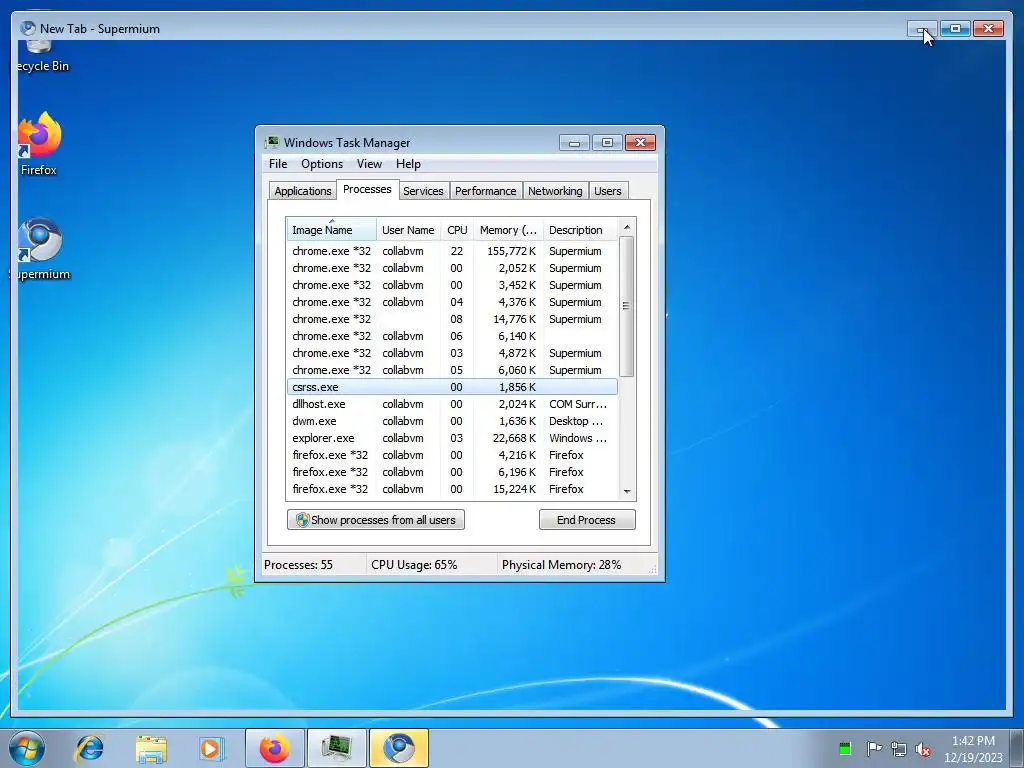Click the process list scrollbar thumb
The width and height of the screenshot is (1024, 768).
pos(626,306)
